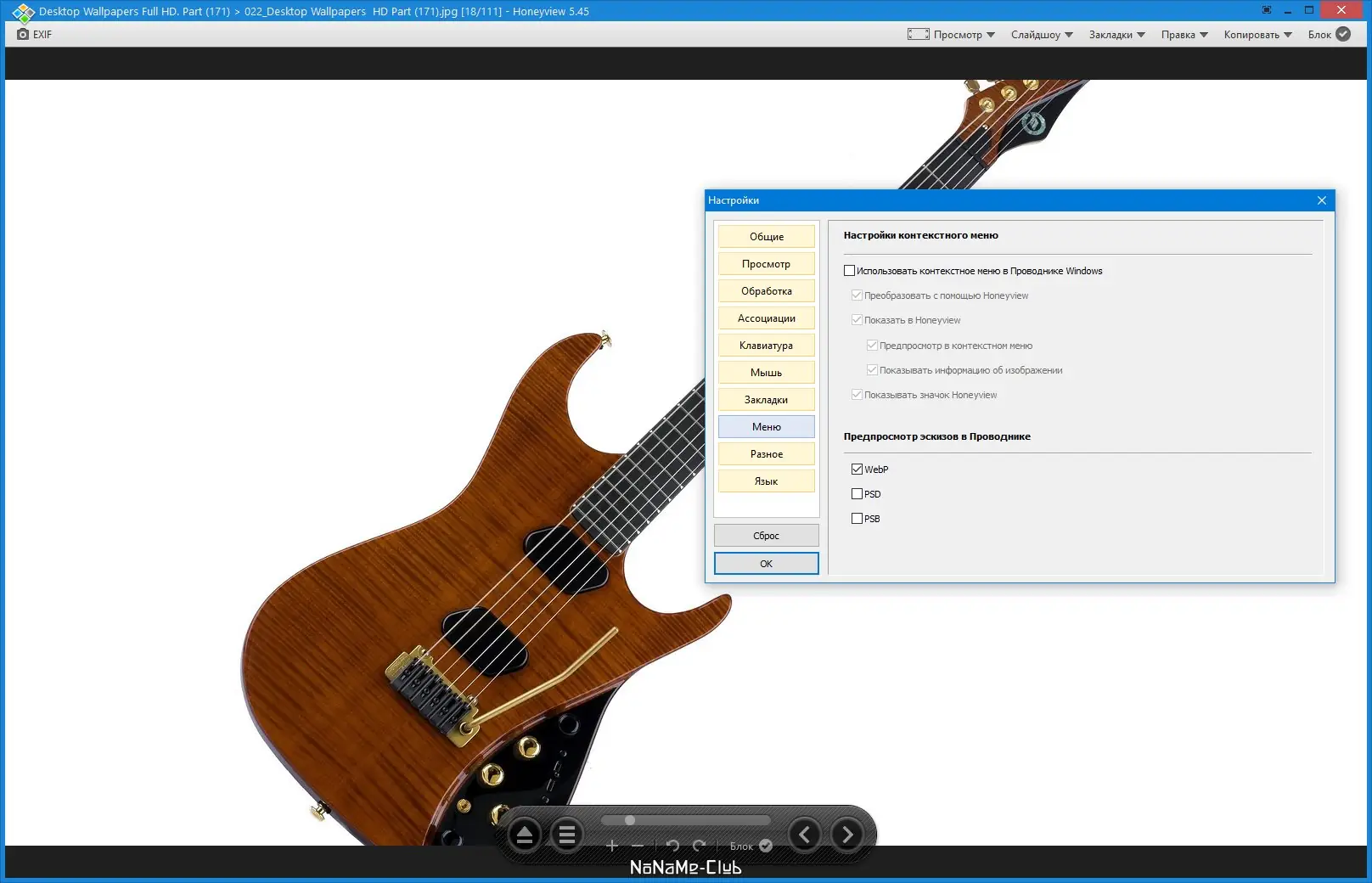Select the Закладки settings tab
This screenshot has height=883, width=1372.
click(x=767, y=400)
